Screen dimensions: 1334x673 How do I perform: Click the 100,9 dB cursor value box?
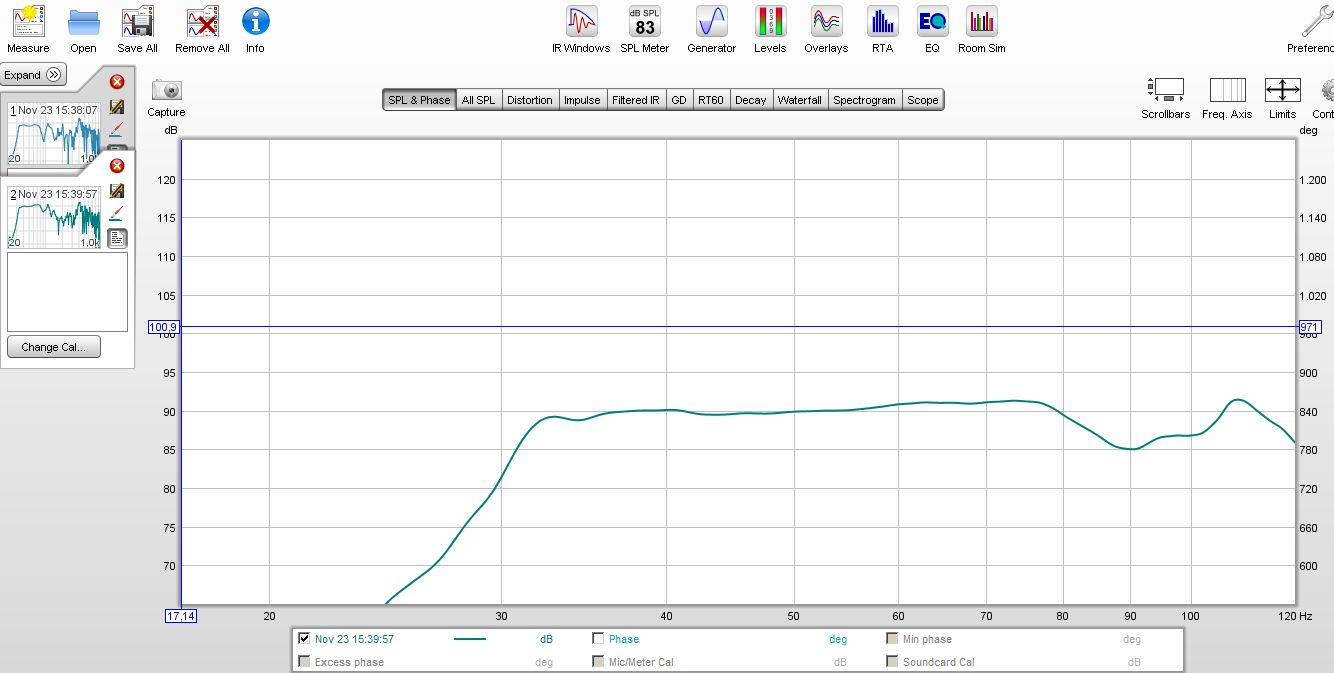[x=164, y=327]
